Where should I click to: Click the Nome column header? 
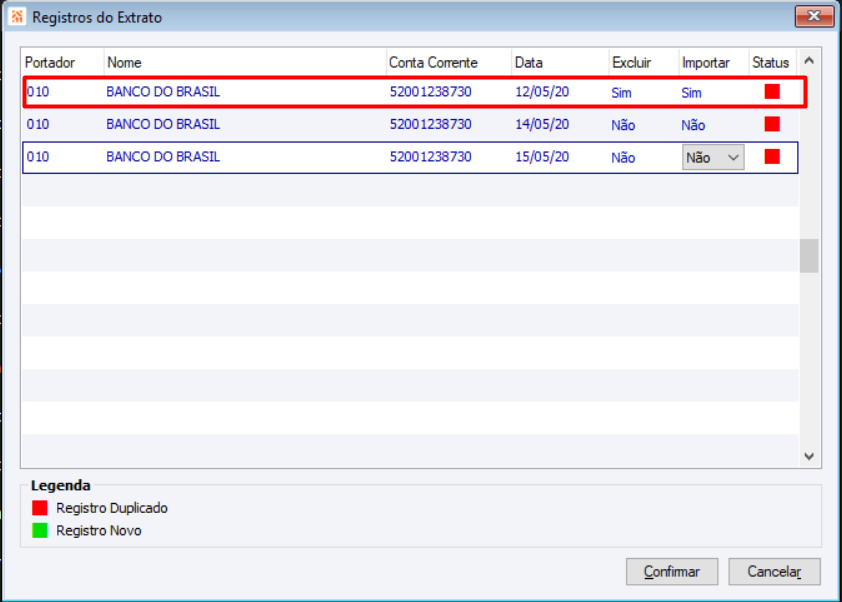[x=245, y=62]
